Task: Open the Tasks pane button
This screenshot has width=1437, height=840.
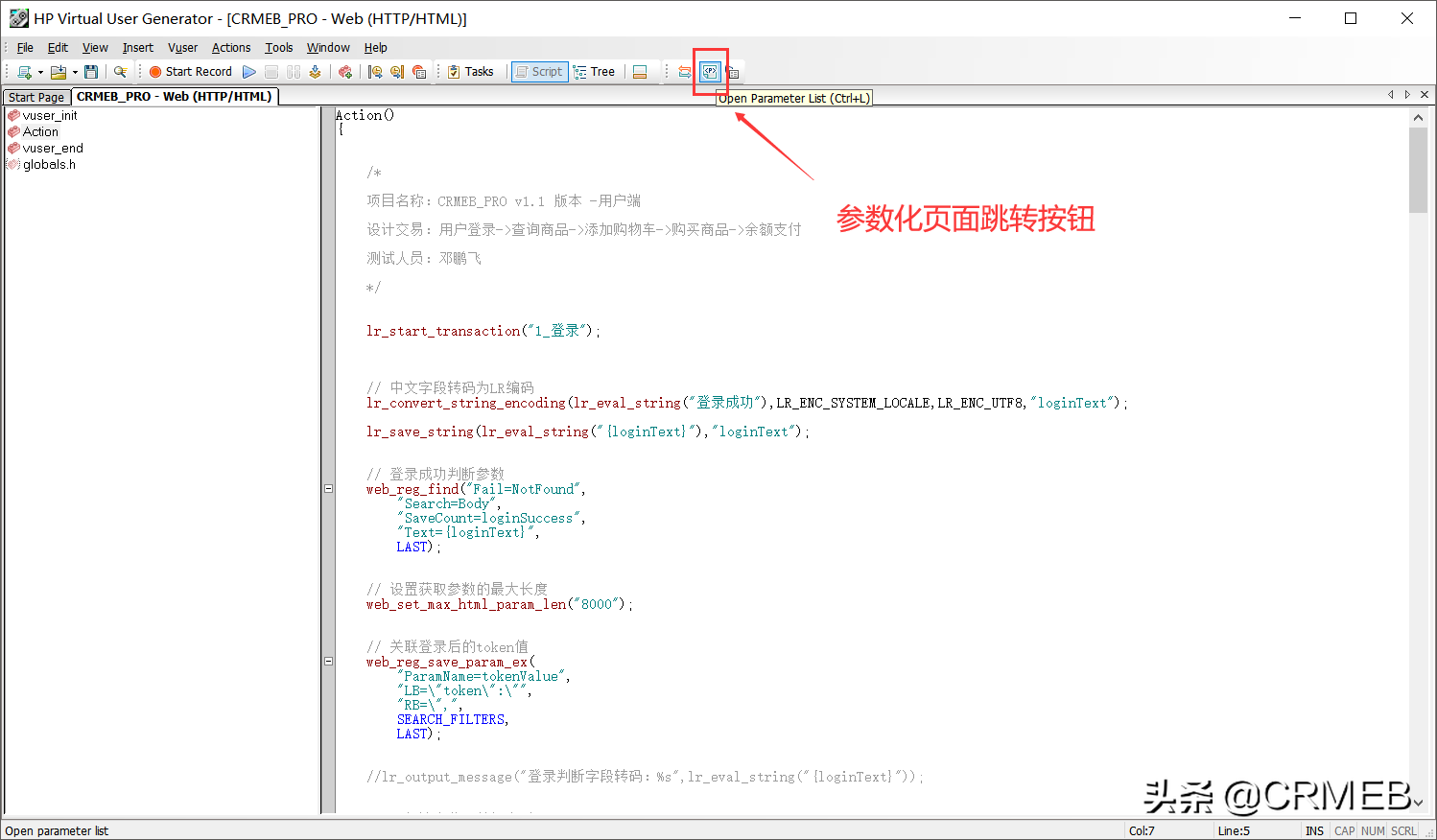Action: tap(471, 72)
